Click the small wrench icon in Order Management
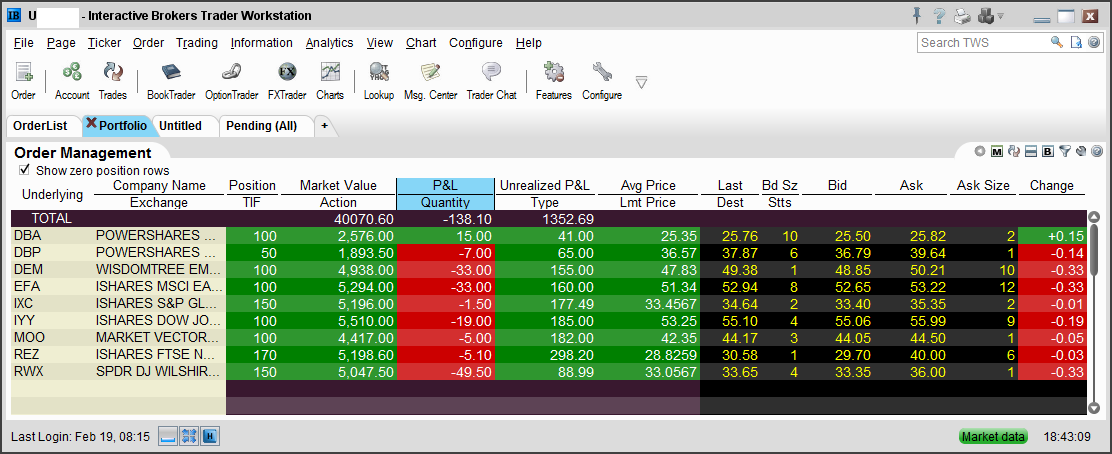Image resolution: width=1112 pixels, height=454 pixels. (1081, 150)
